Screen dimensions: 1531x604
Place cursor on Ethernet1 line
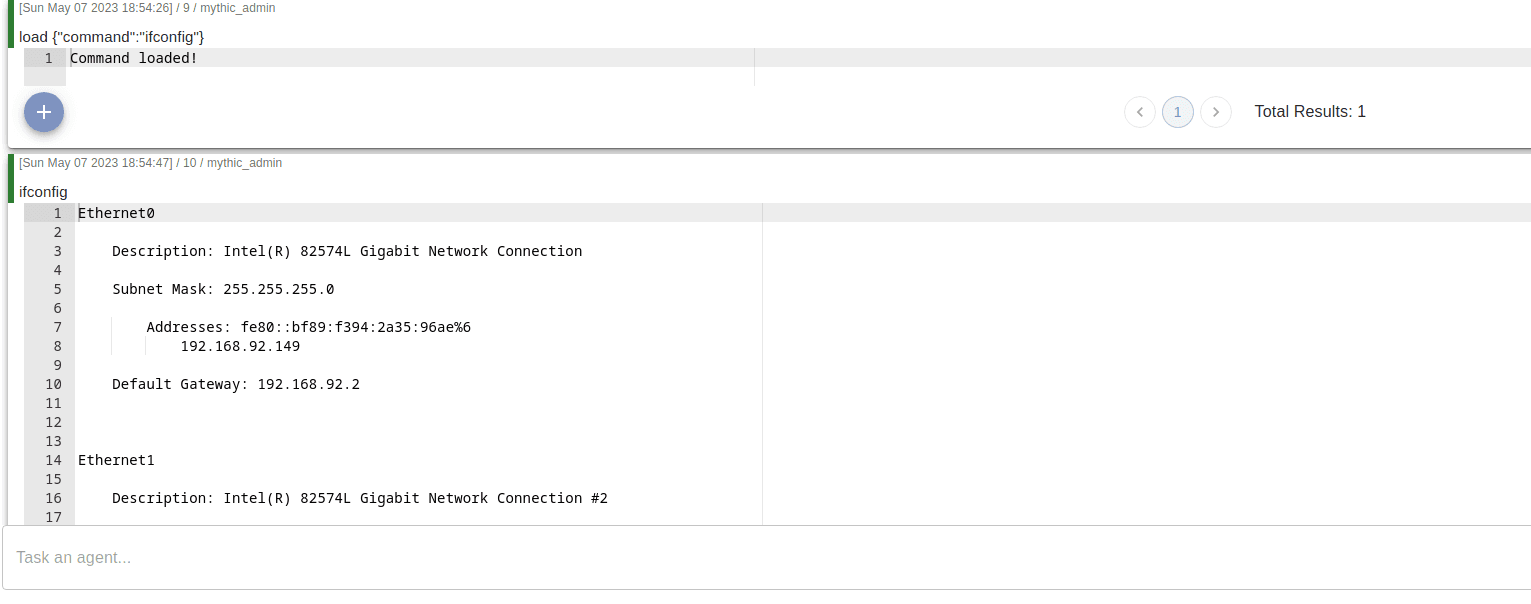click(x=116, y=461)
